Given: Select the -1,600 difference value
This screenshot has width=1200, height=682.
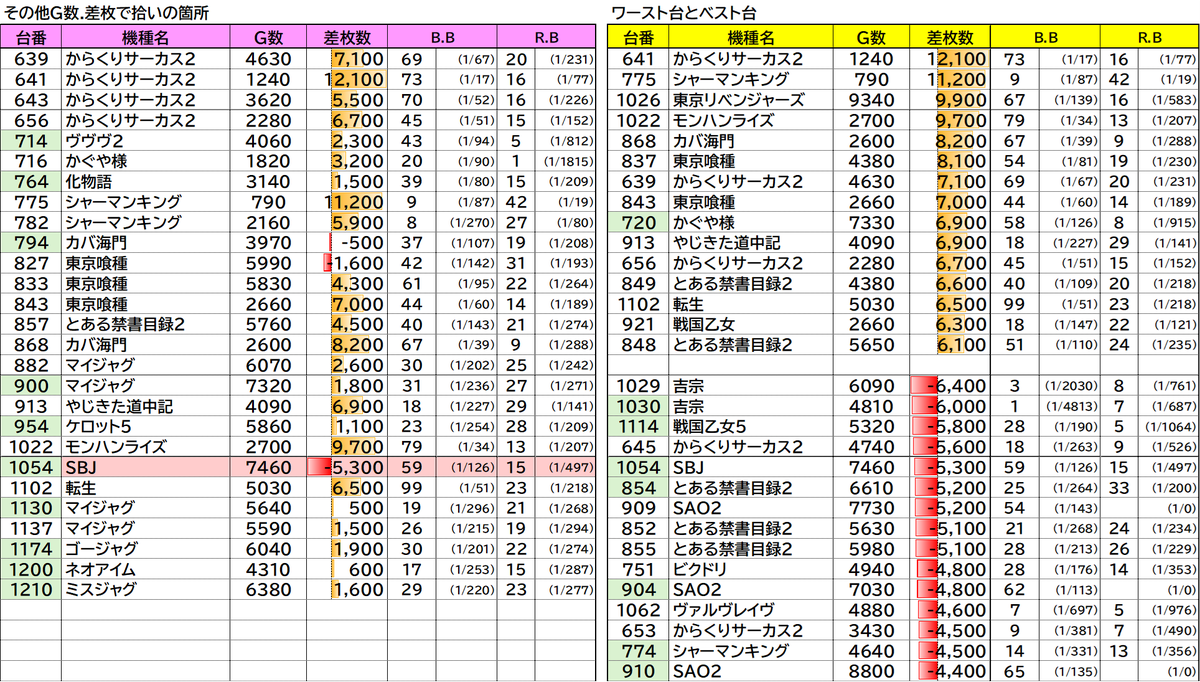Looking at the screenshot, I should 348,263.
